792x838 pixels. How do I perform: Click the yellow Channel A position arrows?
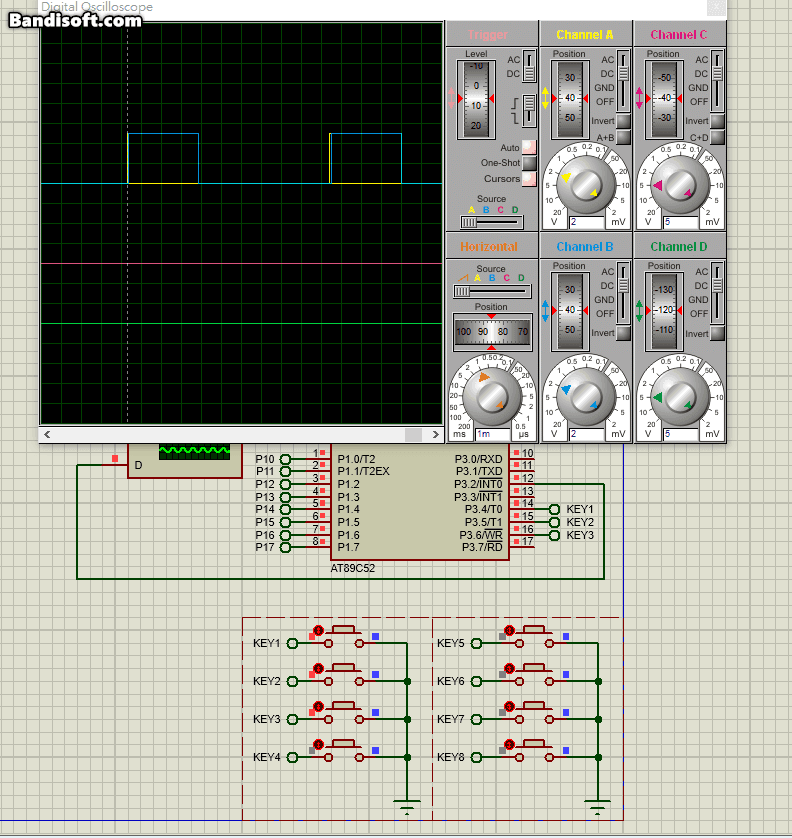[545, 98]
